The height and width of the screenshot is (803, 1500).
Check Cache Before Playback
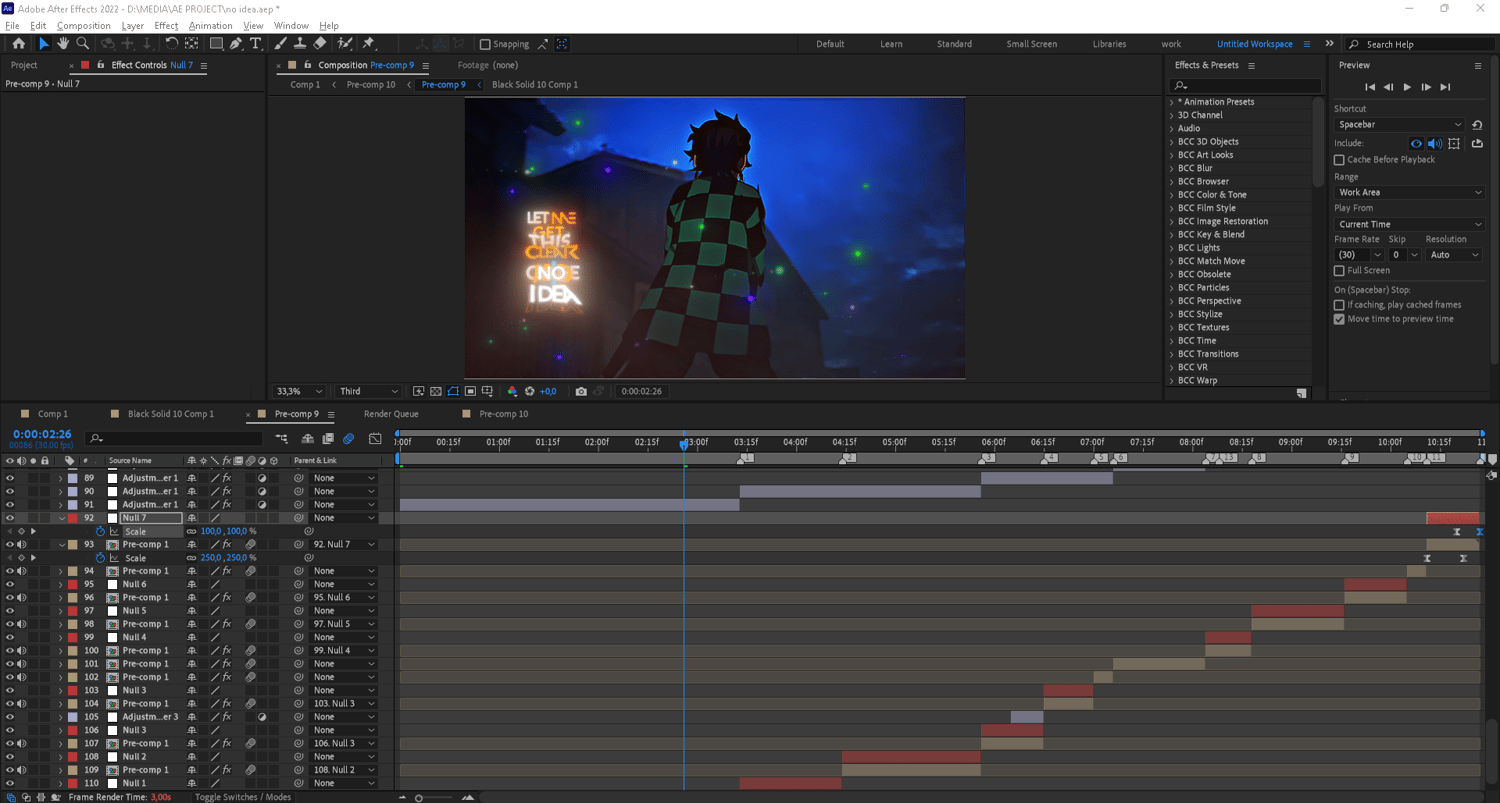1339,160
